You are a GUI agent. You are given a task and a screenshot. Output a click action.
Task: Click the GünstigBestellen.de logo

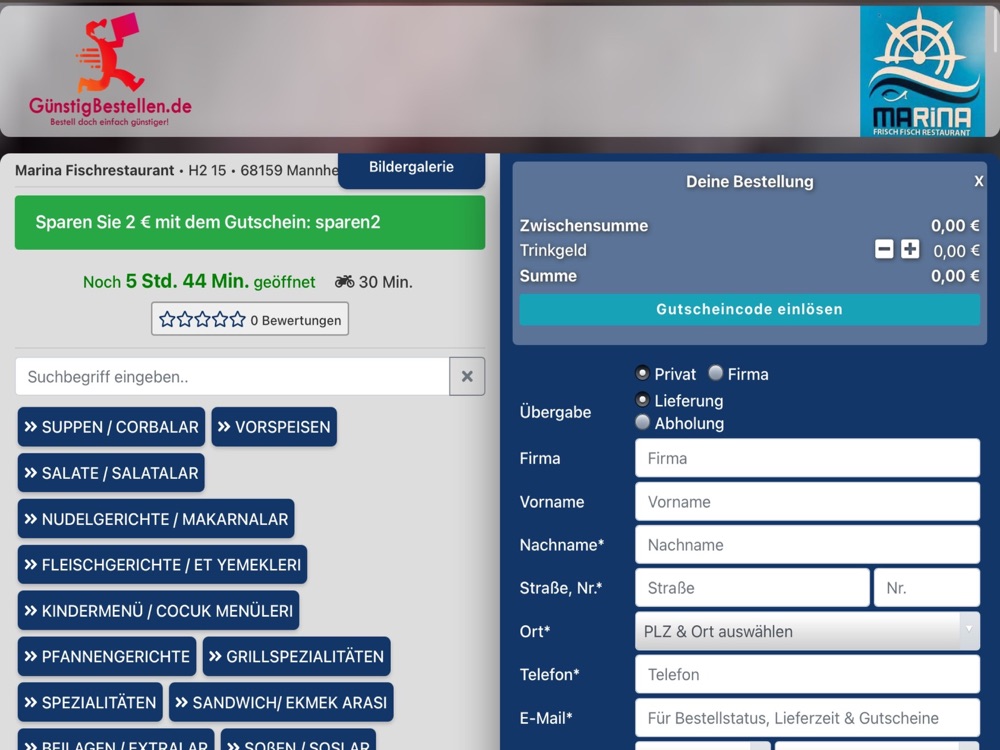pyautogui.click(x=110, y=70)
